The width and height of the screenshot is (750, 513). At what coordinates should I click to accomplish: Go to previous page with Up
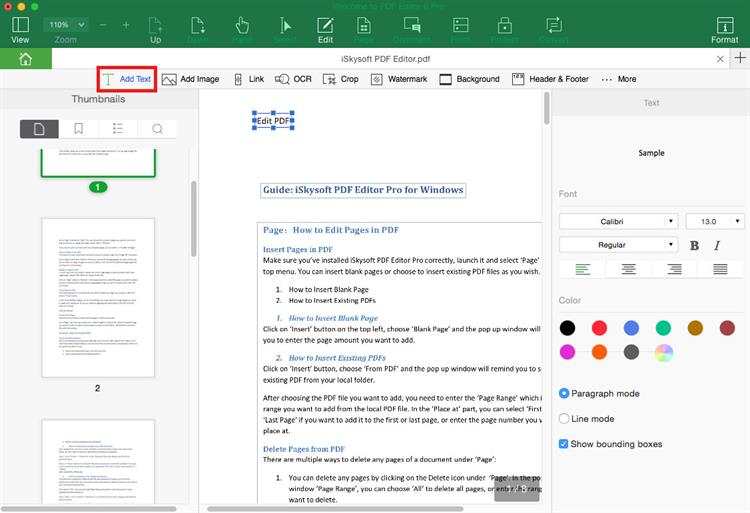(155, 30)
